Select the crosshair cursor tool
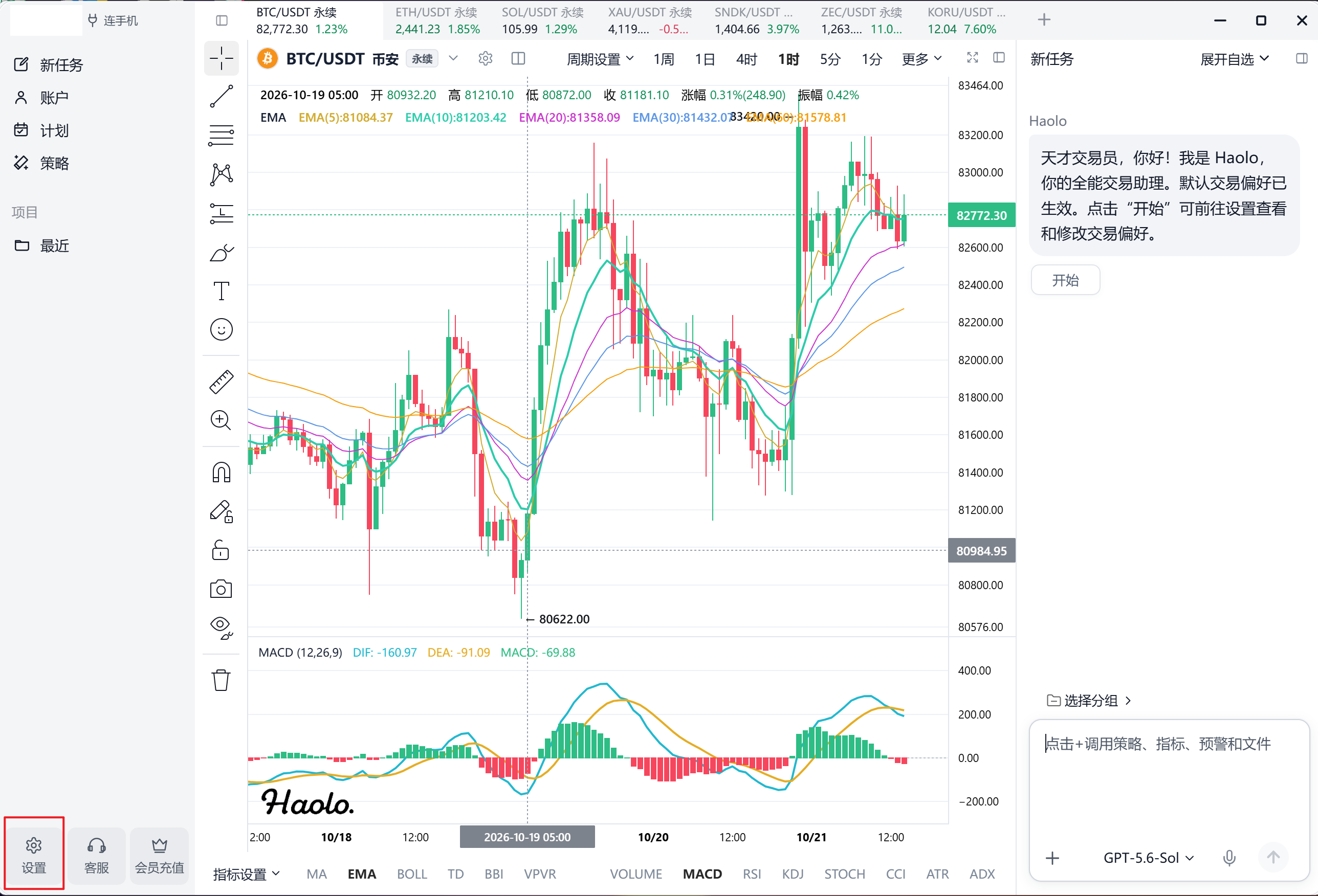The image size is (1318, 896). (x=221, y=58)
